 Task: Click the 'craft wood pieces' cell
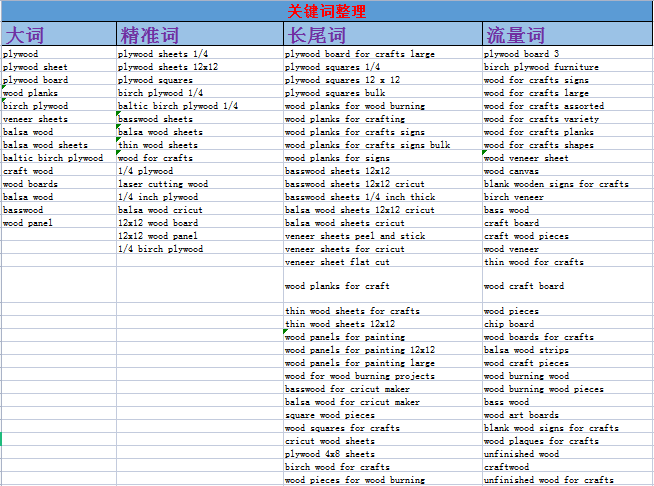click(x=567, y=236)
